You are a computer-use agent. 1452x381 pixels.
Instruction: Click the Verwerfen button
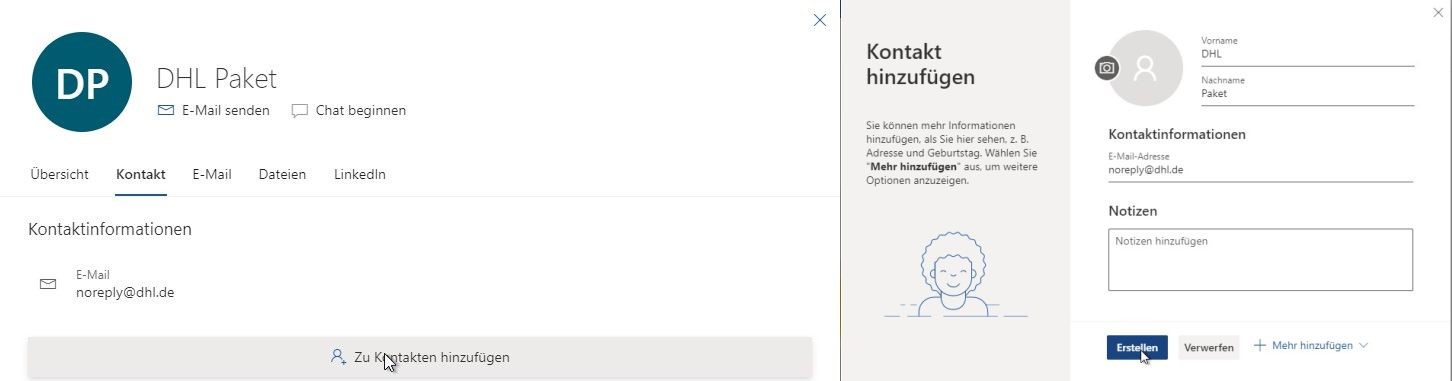[x=1208, y=347]
